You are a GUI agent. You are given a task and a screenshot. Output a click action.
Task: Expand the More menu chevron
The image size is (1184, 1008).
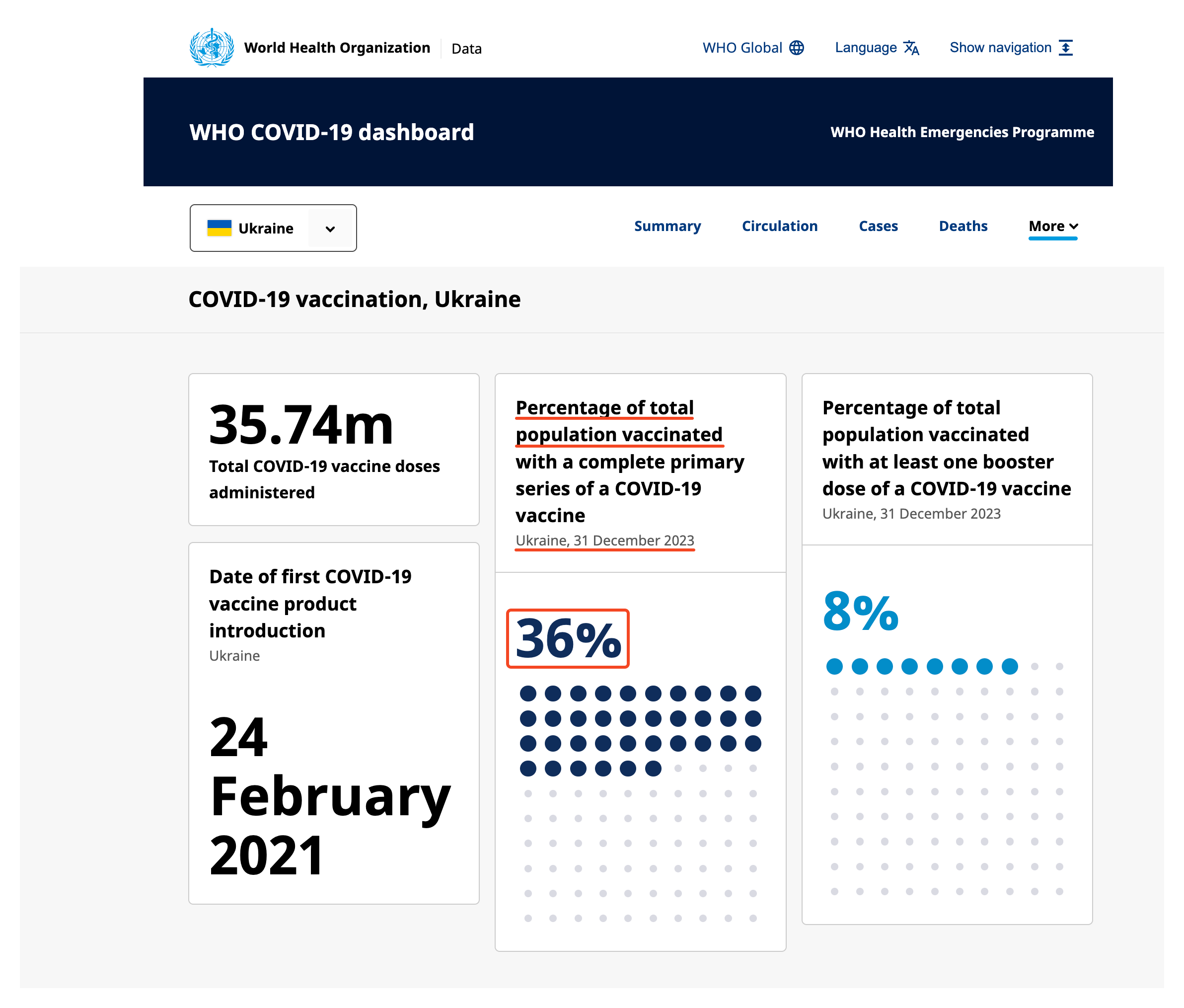point(1073,226)
